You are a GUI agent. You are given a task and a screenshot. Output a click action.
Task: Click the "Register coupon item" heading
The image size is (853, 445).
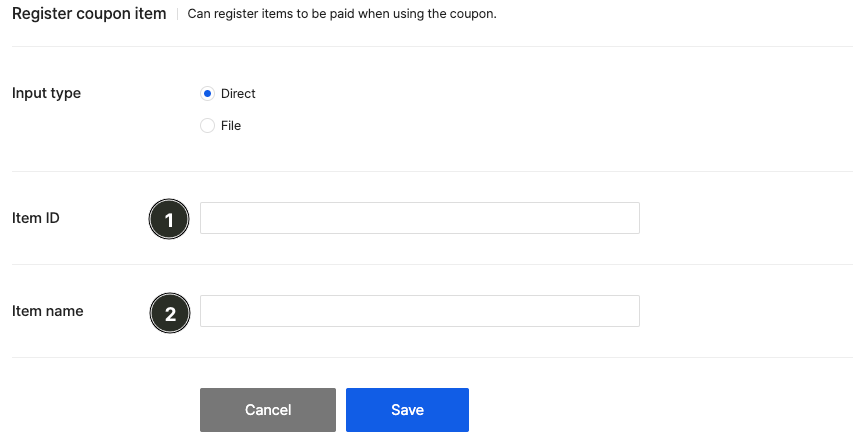coord(89,14)
